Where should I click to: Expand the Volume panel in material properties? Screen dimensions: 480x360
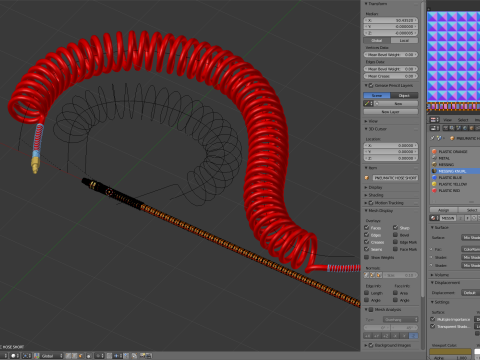[432, 275]
